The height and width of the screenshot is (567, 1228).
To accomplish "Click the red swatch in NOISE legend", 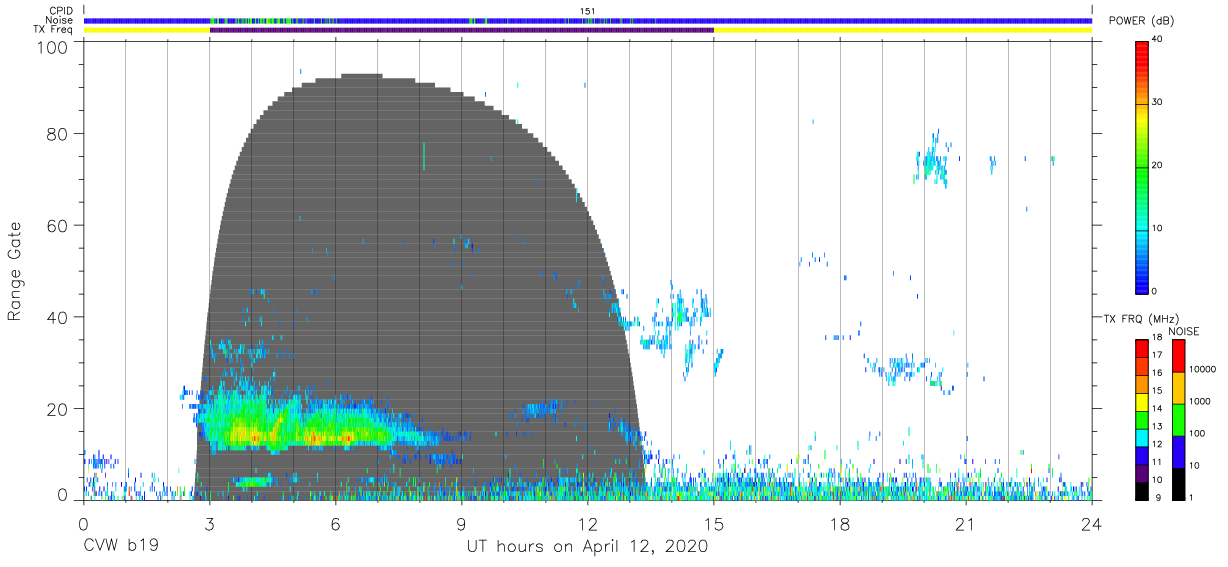I will 1178,355.
